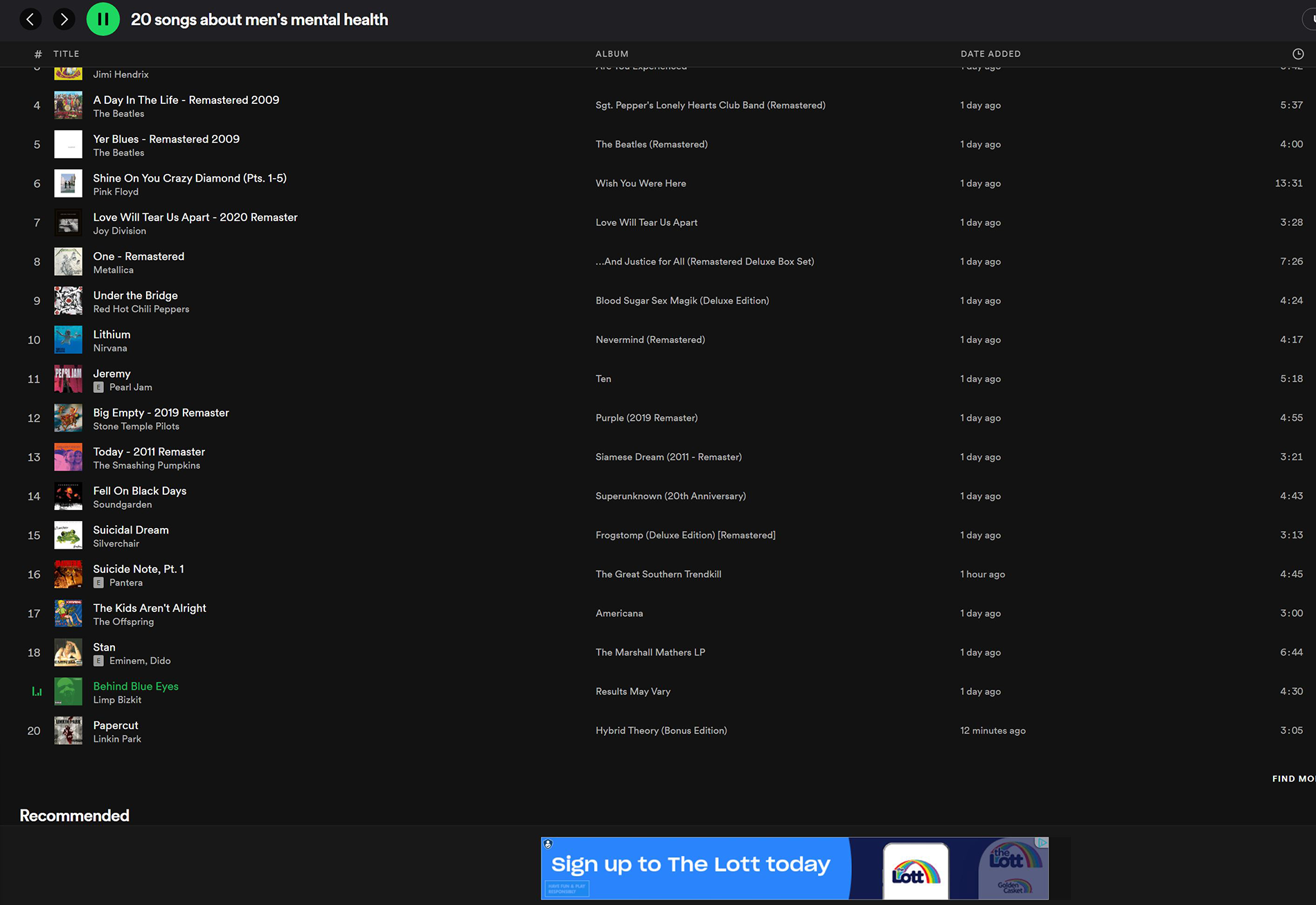Screen dimensions: 1316x905
Task: Pause the playlist with green button
Action: coord(103,19)
